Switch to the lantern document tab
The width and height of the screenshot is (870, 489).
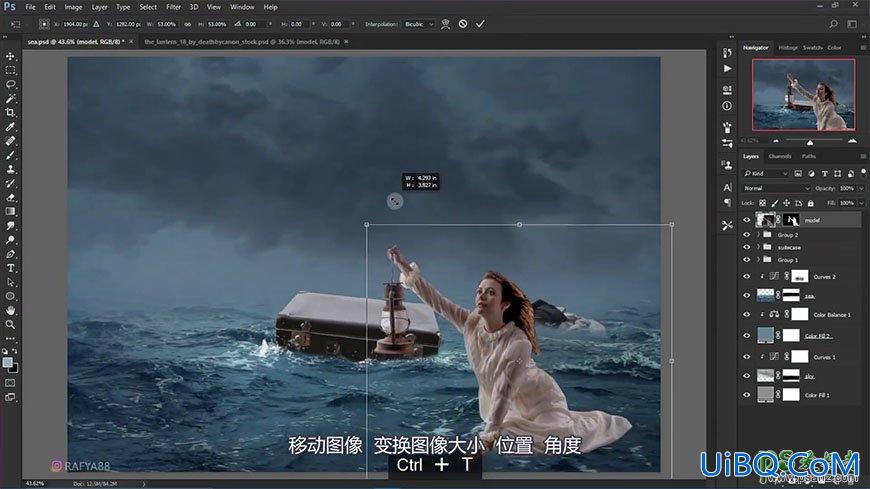click(x=242, y=42)
